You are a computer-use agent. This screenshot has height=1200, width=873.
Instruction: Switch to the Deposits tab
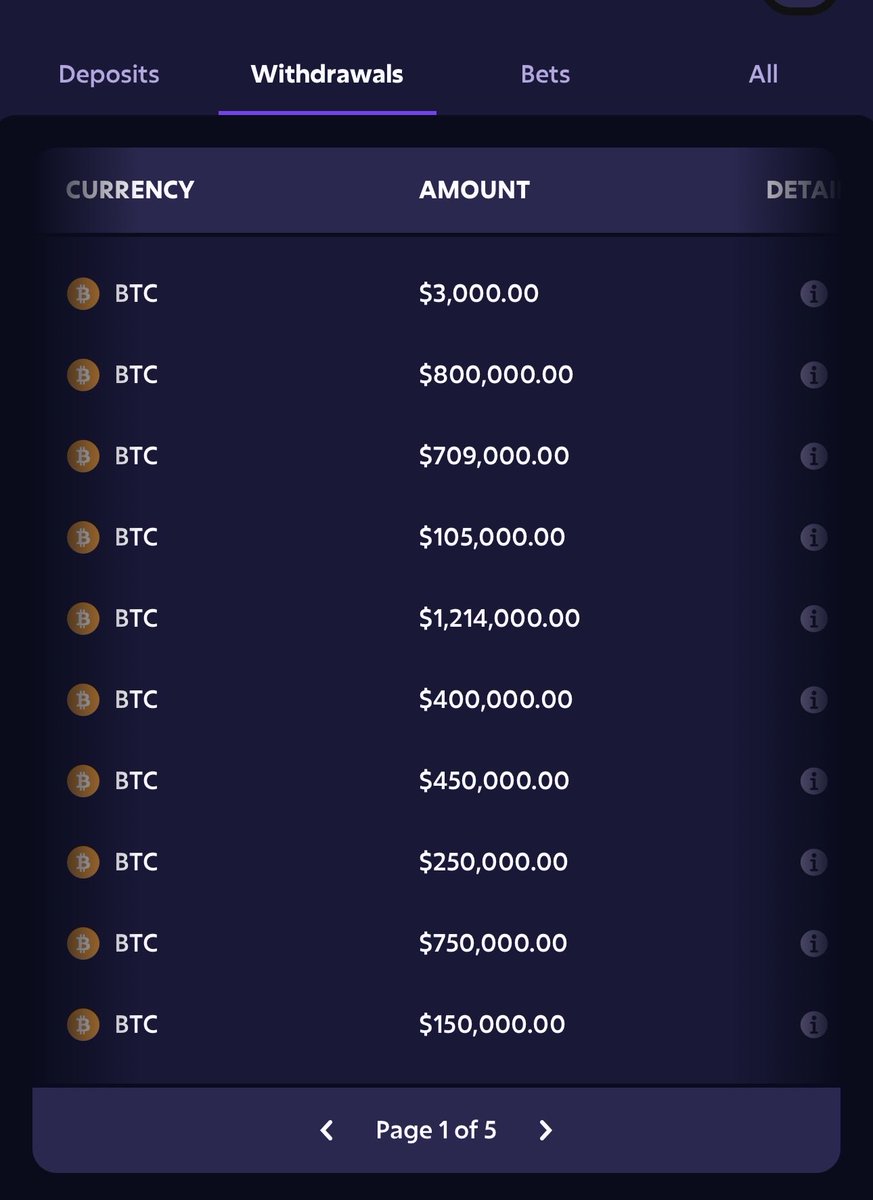click(109, 74)
